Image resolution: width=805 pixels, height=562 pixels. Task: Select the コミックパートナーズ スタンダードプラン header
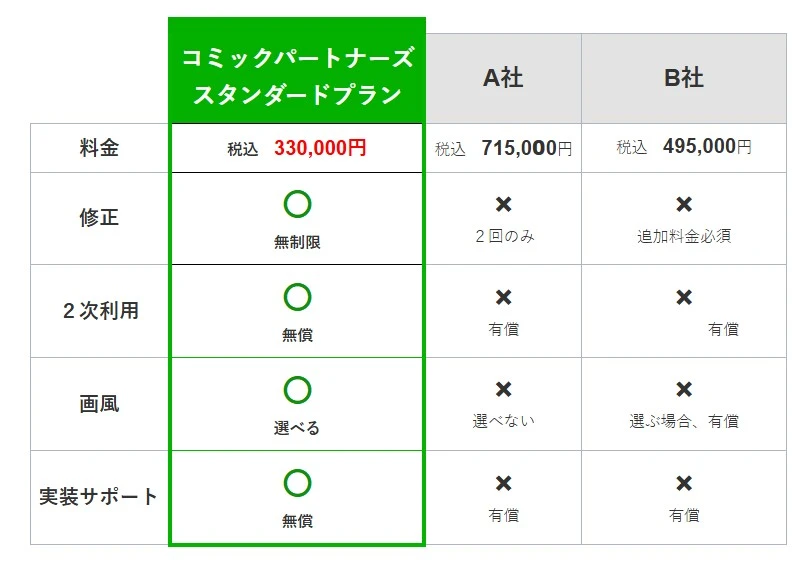(x=297, y=76)
